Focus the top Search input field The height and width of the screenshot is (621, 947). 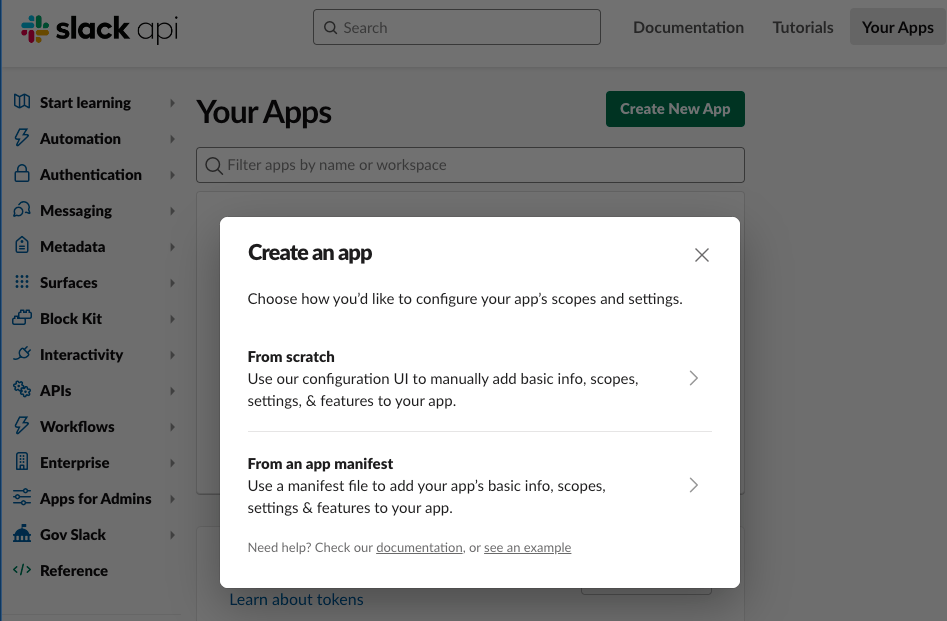click(457, 27)
